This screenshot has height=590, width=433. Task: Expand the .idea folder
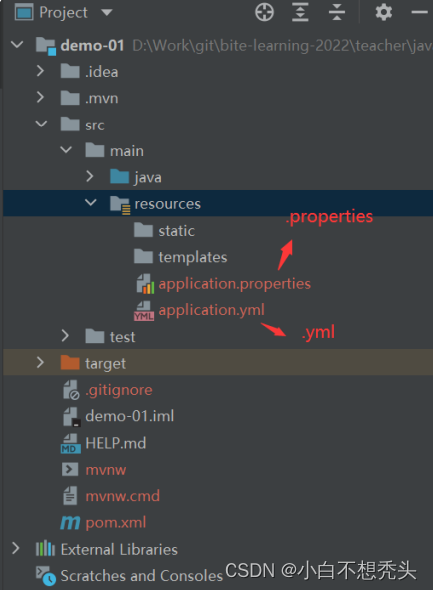point(40,71)
